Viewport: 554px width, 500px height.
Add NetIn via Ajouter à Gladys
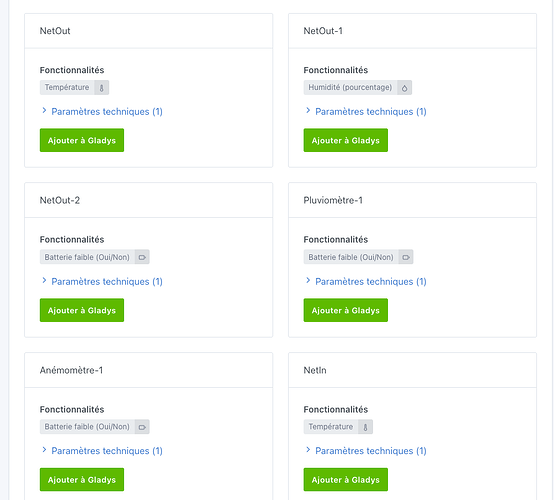coord(346,480)
